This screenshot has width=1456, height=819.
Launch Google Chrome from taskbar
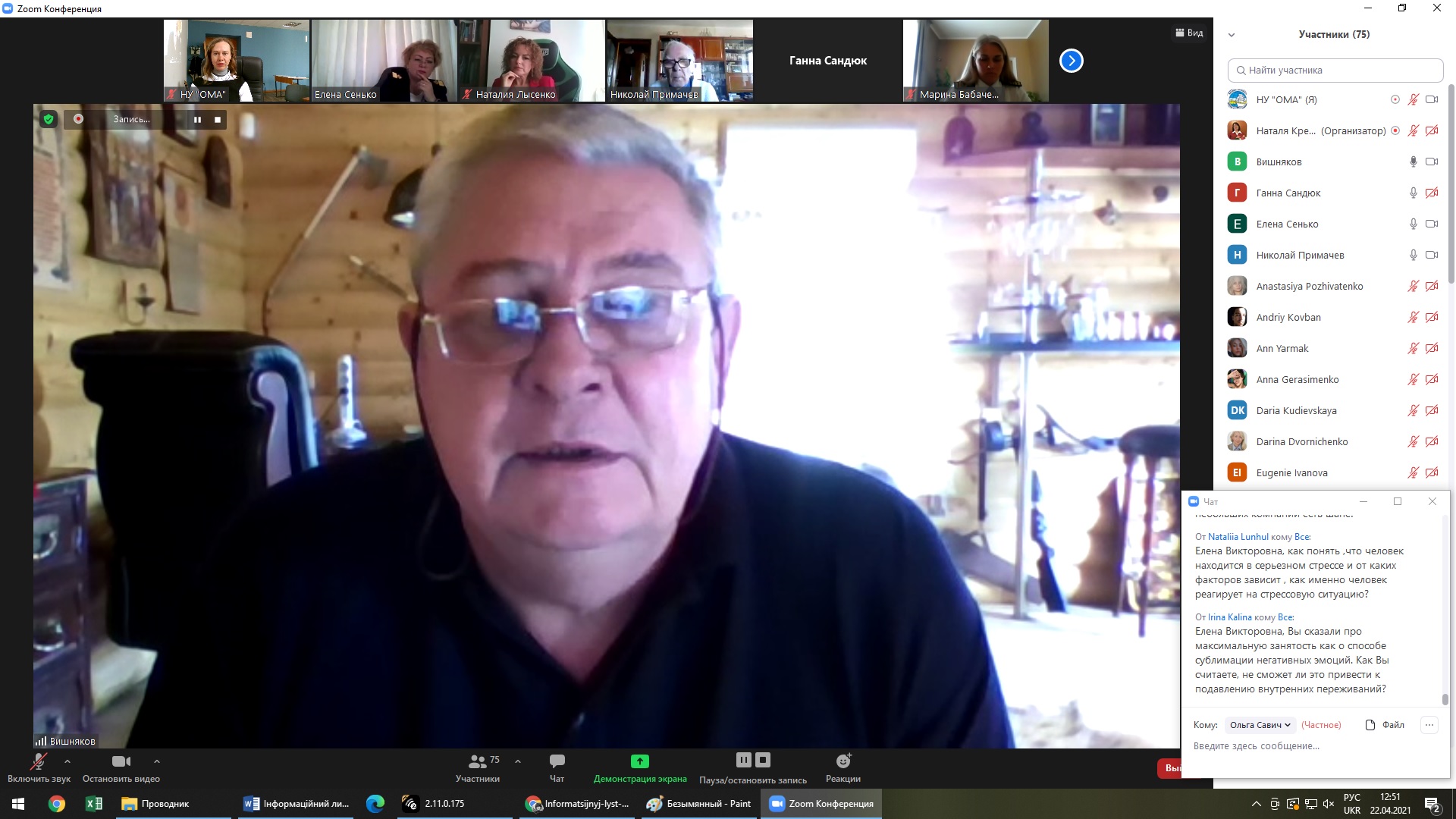(57, 804)
